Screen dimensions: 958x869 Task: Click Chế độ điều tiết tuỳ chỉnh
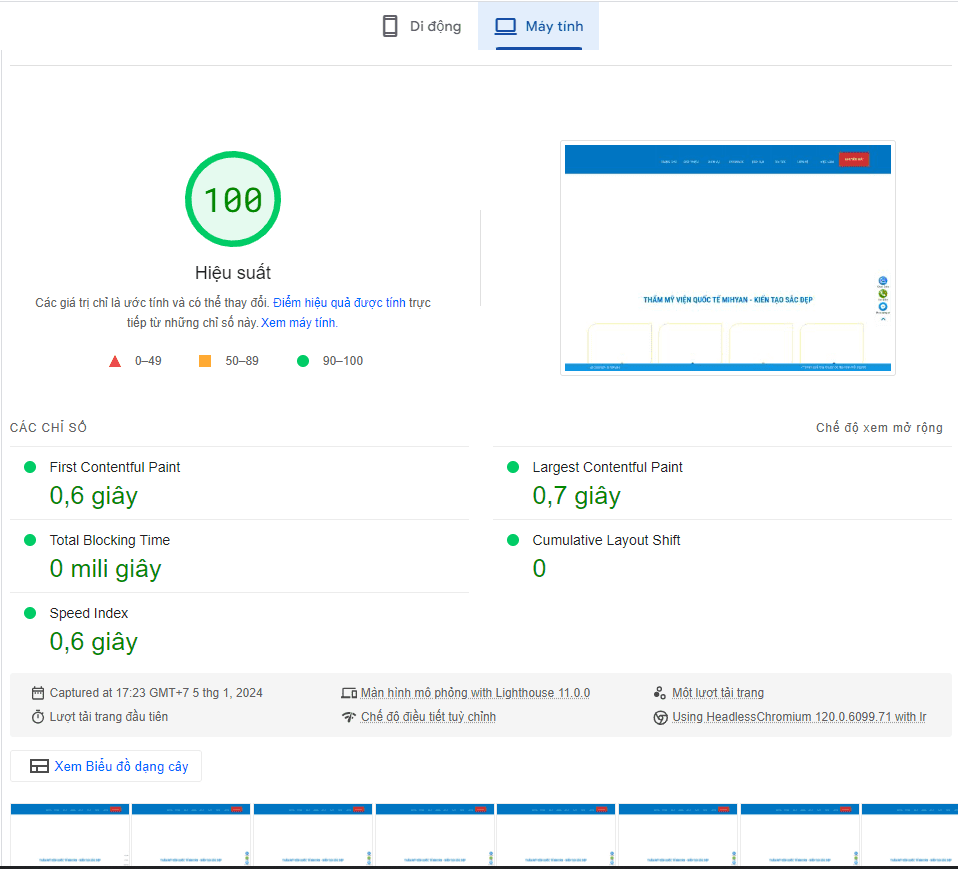(x=428, y=717)
